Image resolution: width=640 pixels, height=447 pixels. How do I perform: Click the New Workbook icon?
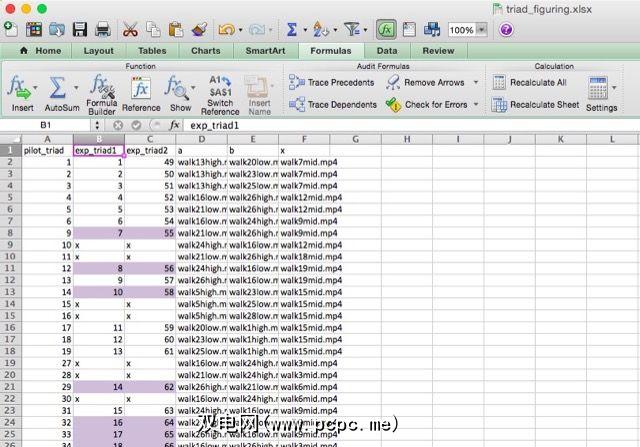(11, 29)
